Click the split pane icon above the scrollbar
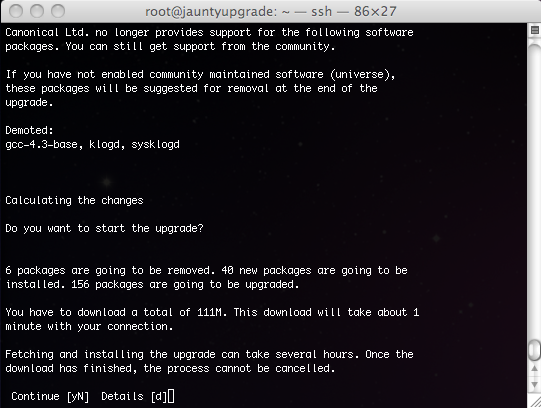 [x=534, y=30]
